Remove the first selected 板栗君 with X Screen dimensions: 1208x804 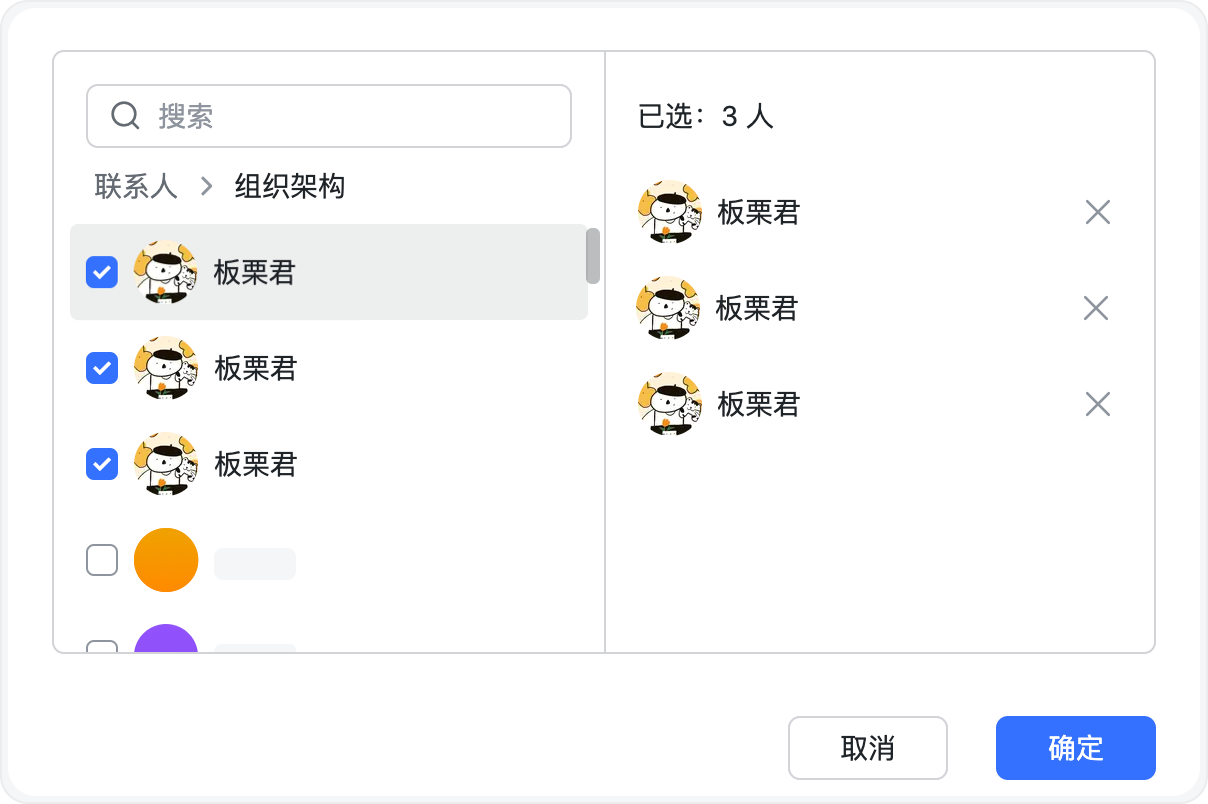1098,212
